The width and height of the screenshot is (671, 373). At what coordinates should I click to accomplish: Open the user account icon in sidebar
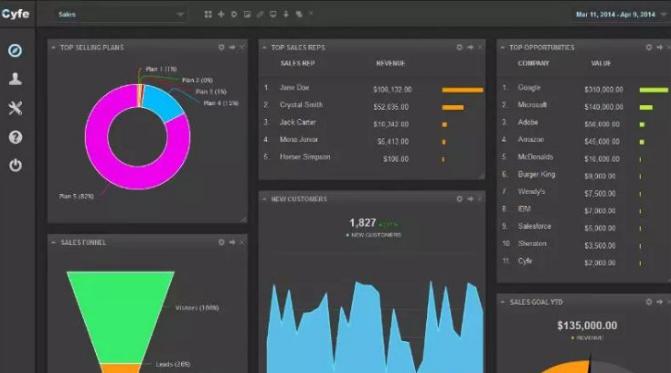click(15, 79)
